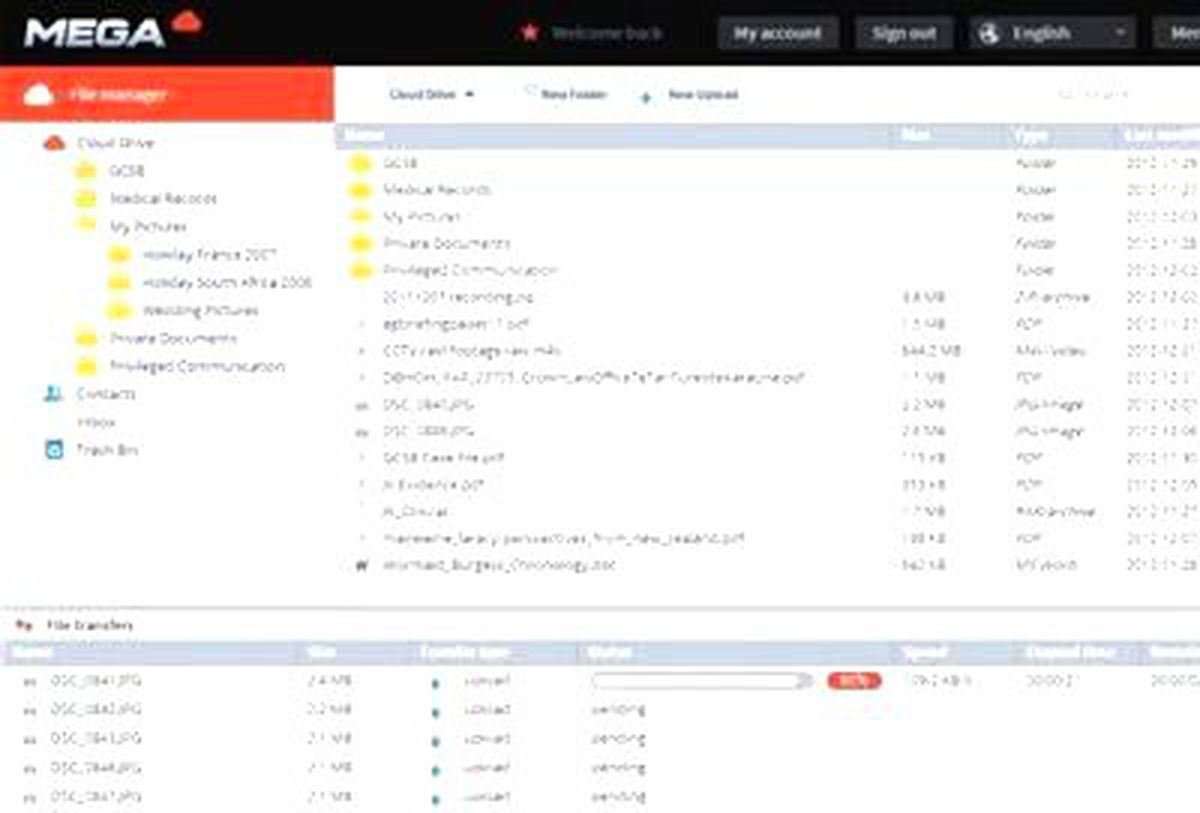Select Wedding Pictures in the sidebar tree
This screenshot has height=813, width=1200.
click(x=200, y=311)
